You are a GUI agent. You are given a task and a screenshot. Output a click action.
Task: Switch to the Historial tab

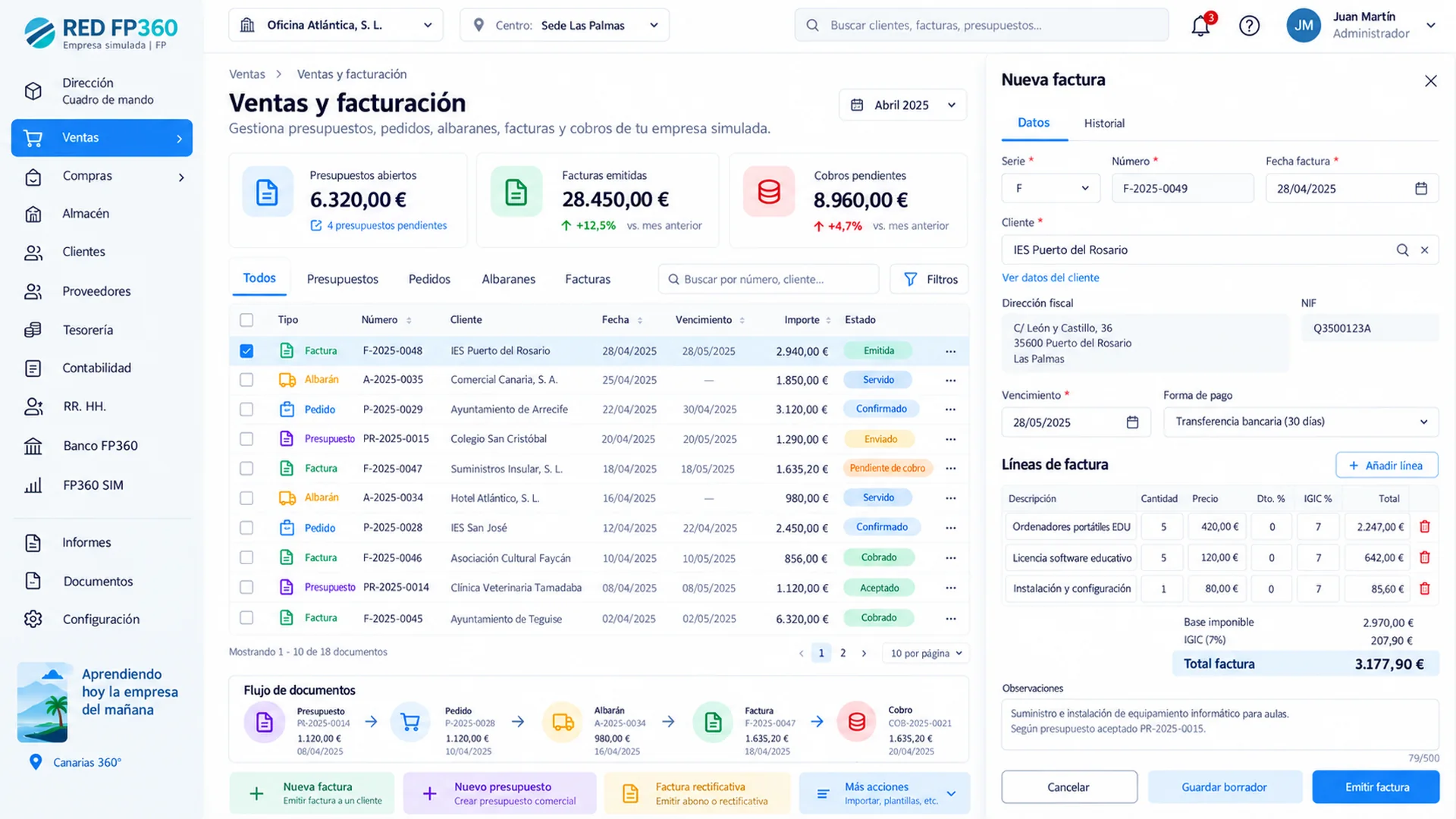point(1103,123)
